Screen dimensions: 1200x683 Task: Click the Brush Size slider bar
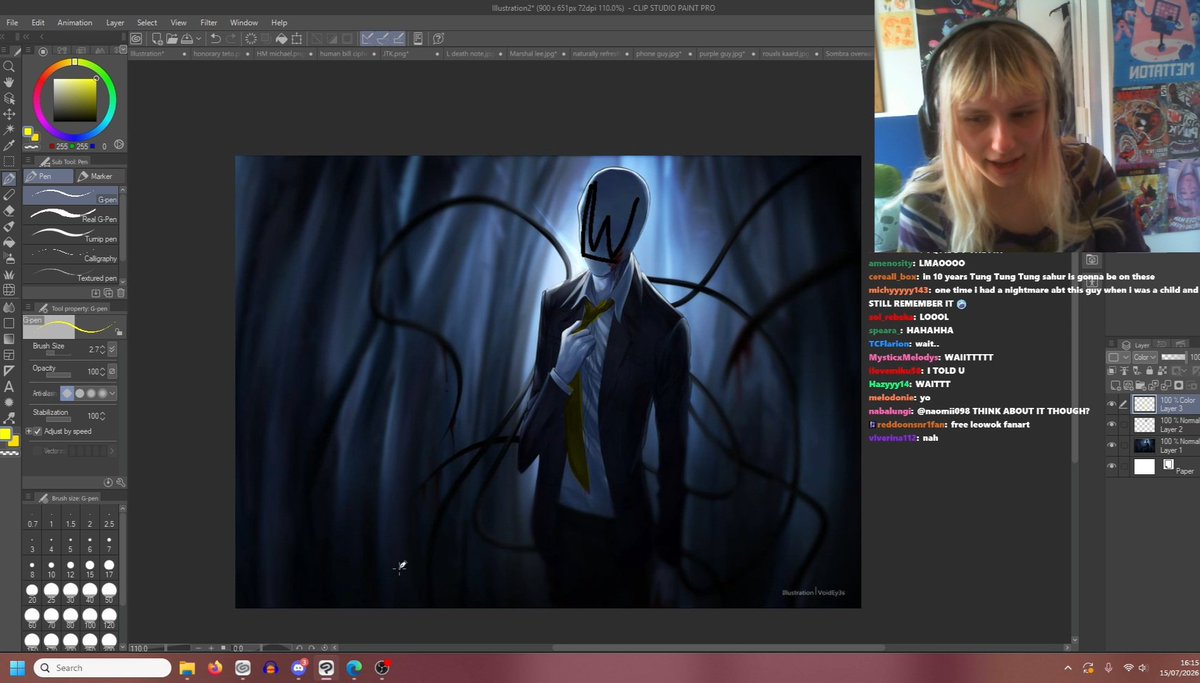click(x=56, y=351)
